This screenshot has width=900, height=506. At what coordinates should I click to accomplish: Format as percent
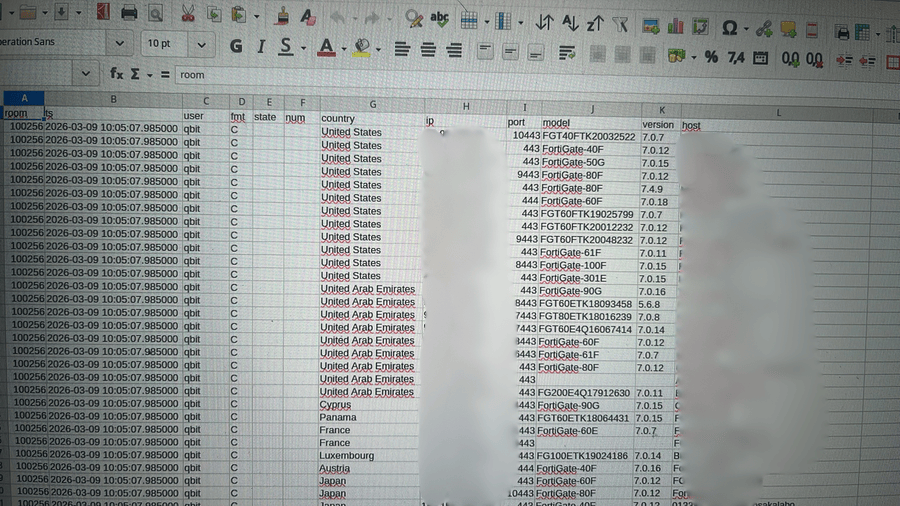tap(711, 57)
